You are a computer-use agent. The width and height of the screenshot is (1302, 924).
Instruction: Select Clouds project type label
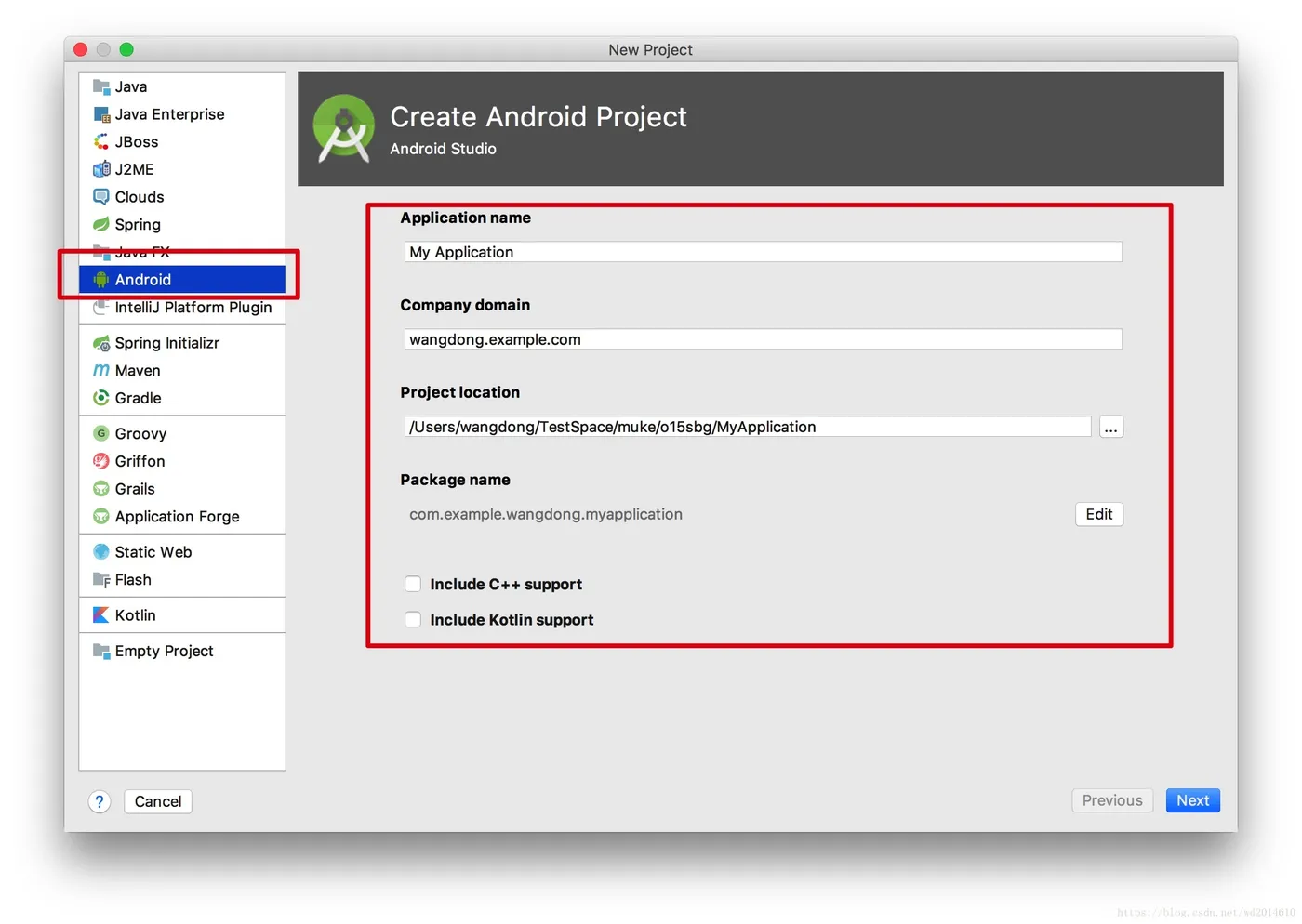pos(139,197)
